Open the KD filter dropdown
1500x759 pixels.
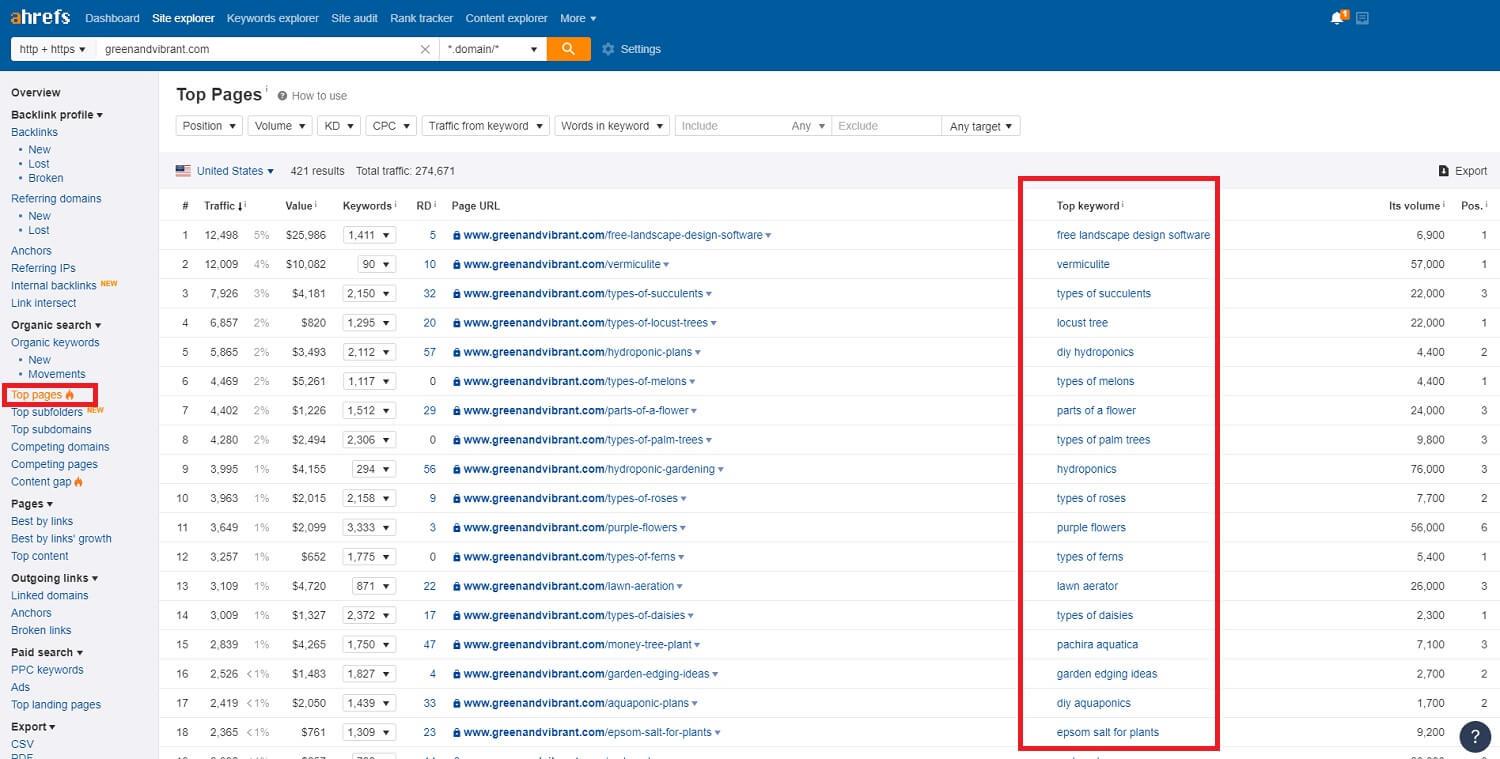point(339,126)
